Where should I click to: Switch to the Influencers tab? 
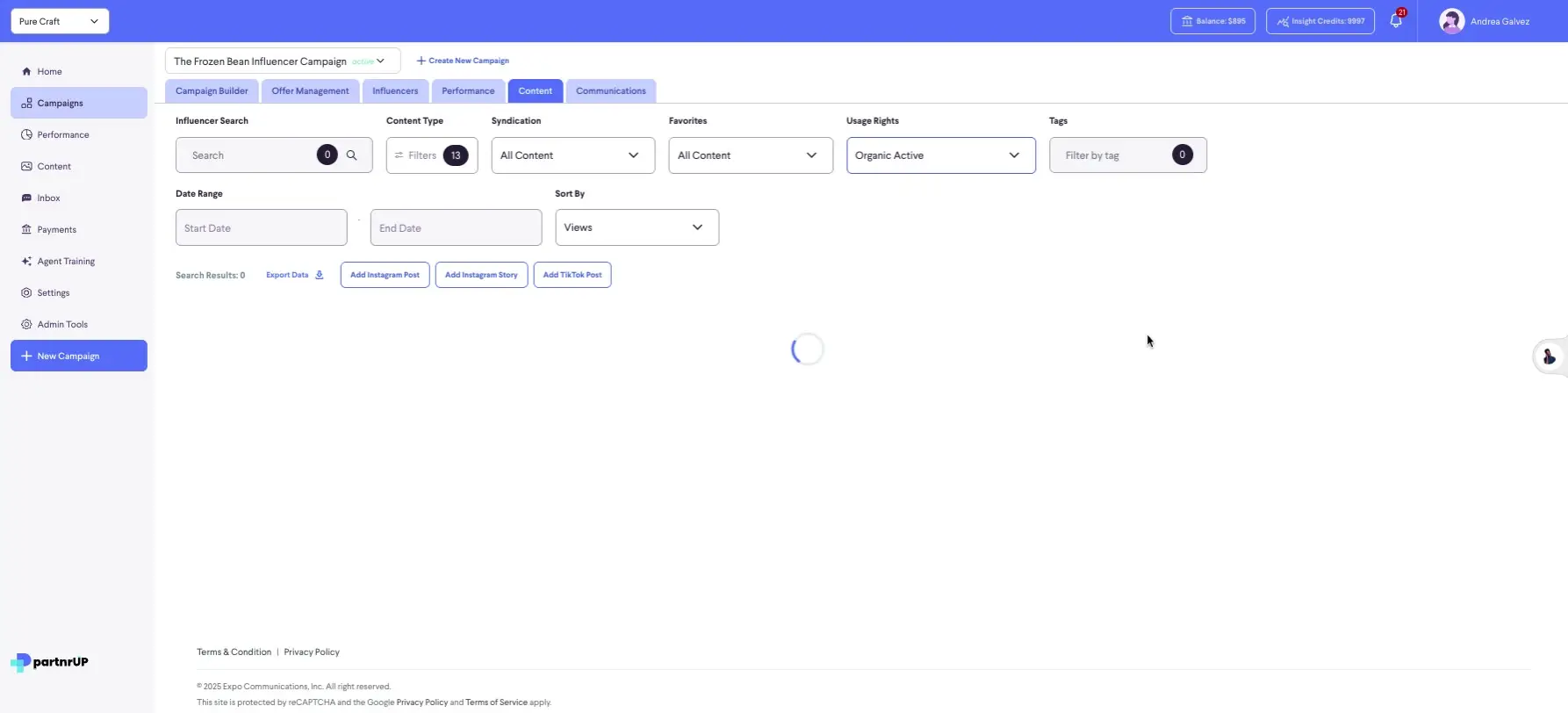coord(395,91)
